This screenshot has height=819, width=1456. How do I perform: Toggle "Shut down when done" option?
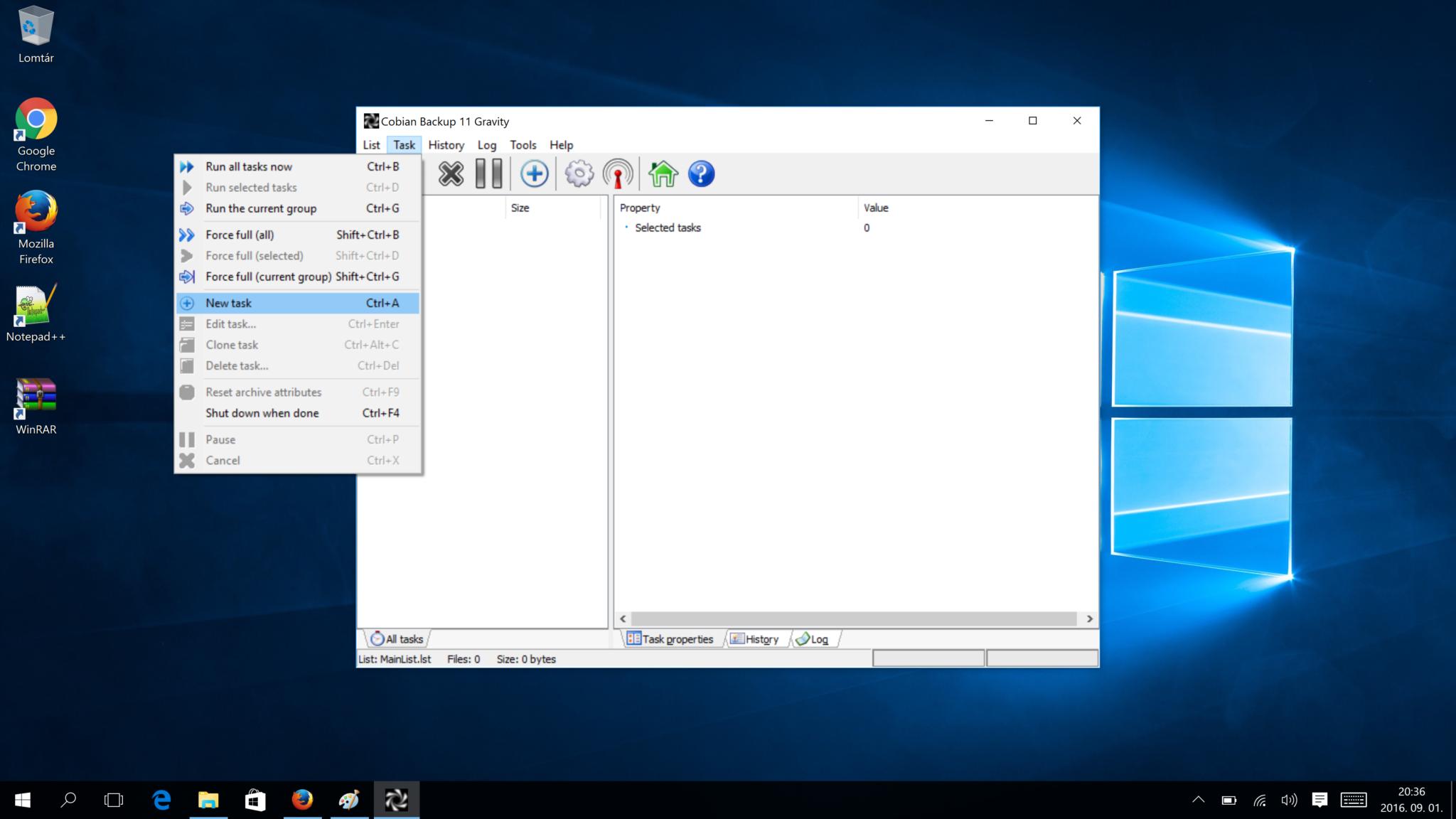[x=262, y=413]
